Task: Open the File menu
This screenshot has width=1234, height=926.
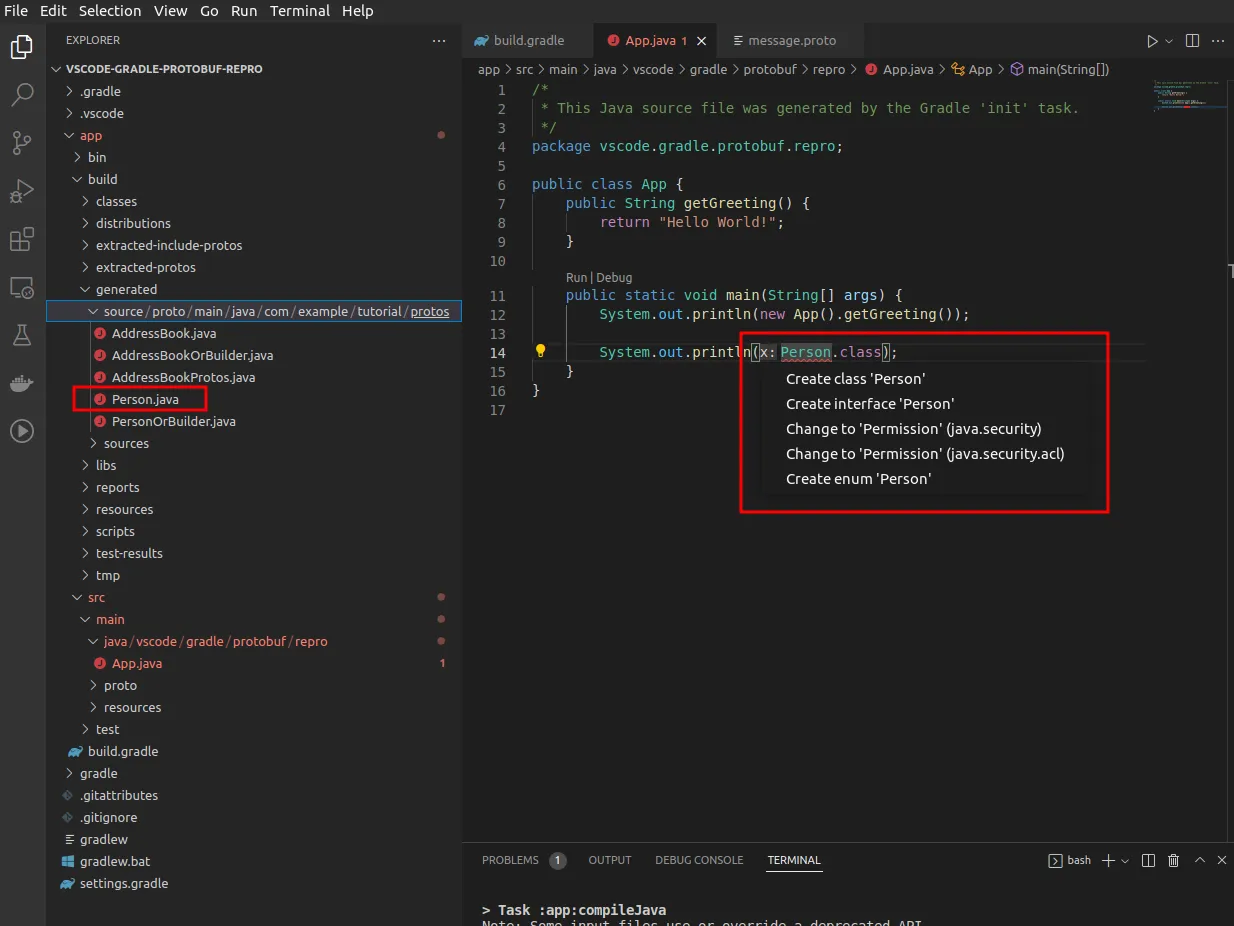Action: pyautogui.click(x=16, y=11)
